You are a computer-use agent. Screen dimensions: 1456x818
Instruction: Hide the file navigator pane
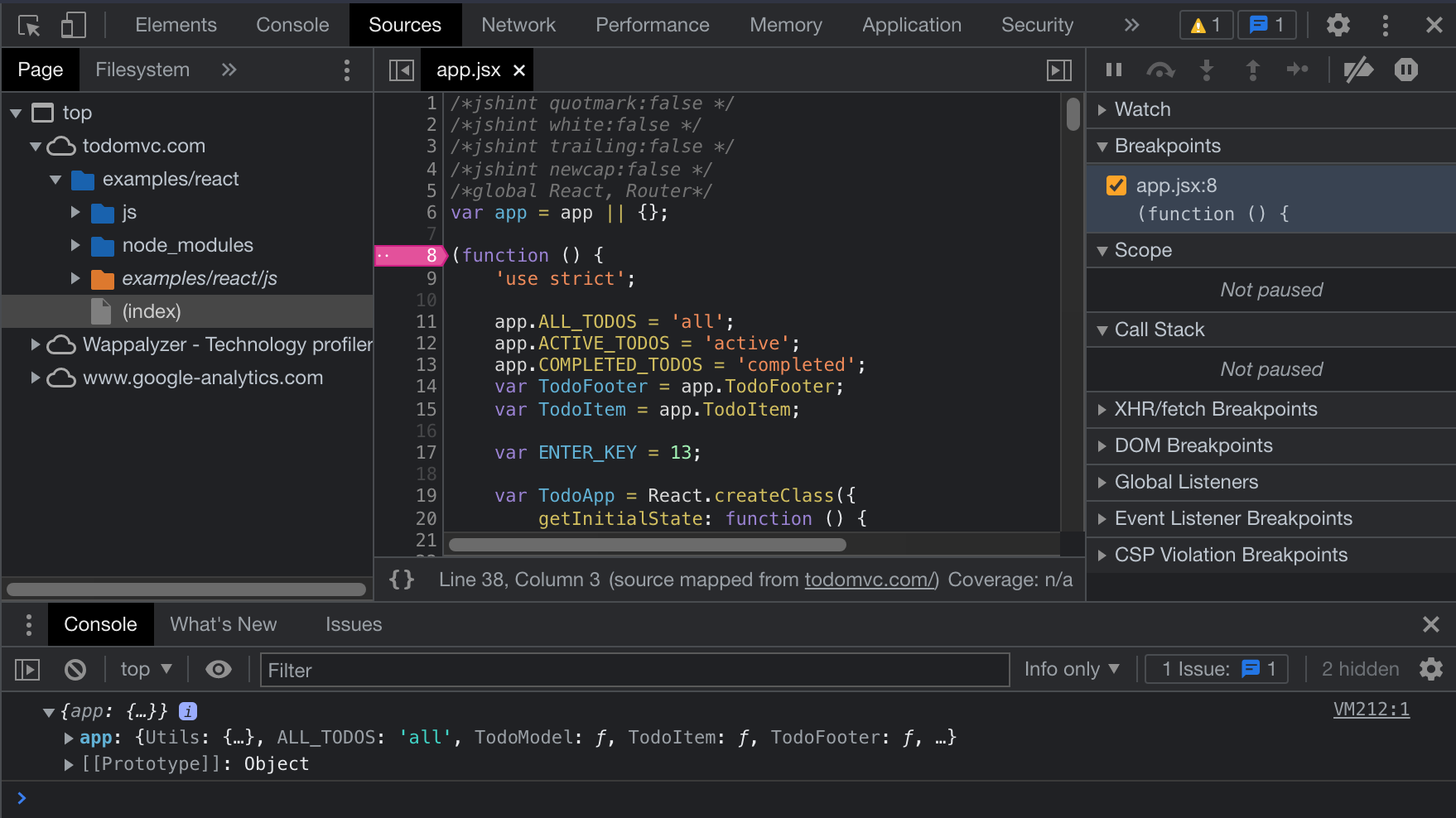point(401,70)
